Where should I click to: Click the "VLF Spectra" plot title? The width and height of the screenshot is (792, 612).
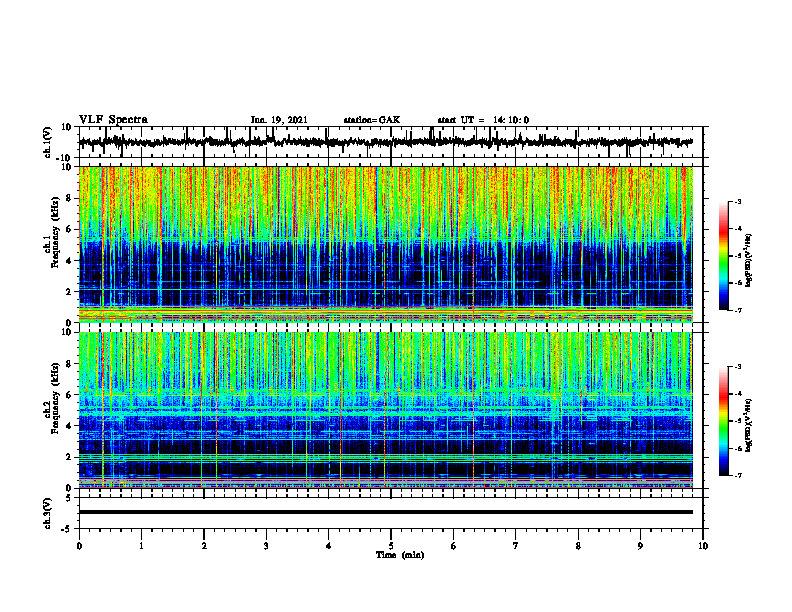pos(113,119)
